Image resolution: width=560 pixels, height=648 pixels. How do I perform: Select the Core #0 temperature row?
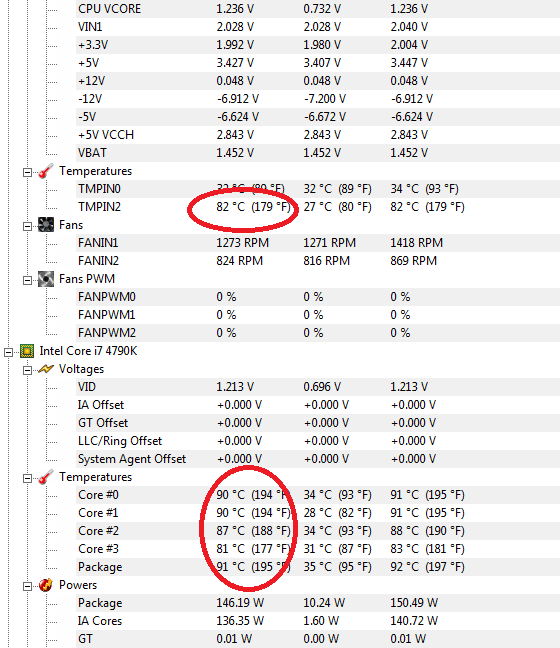click(x=318, y=495)
